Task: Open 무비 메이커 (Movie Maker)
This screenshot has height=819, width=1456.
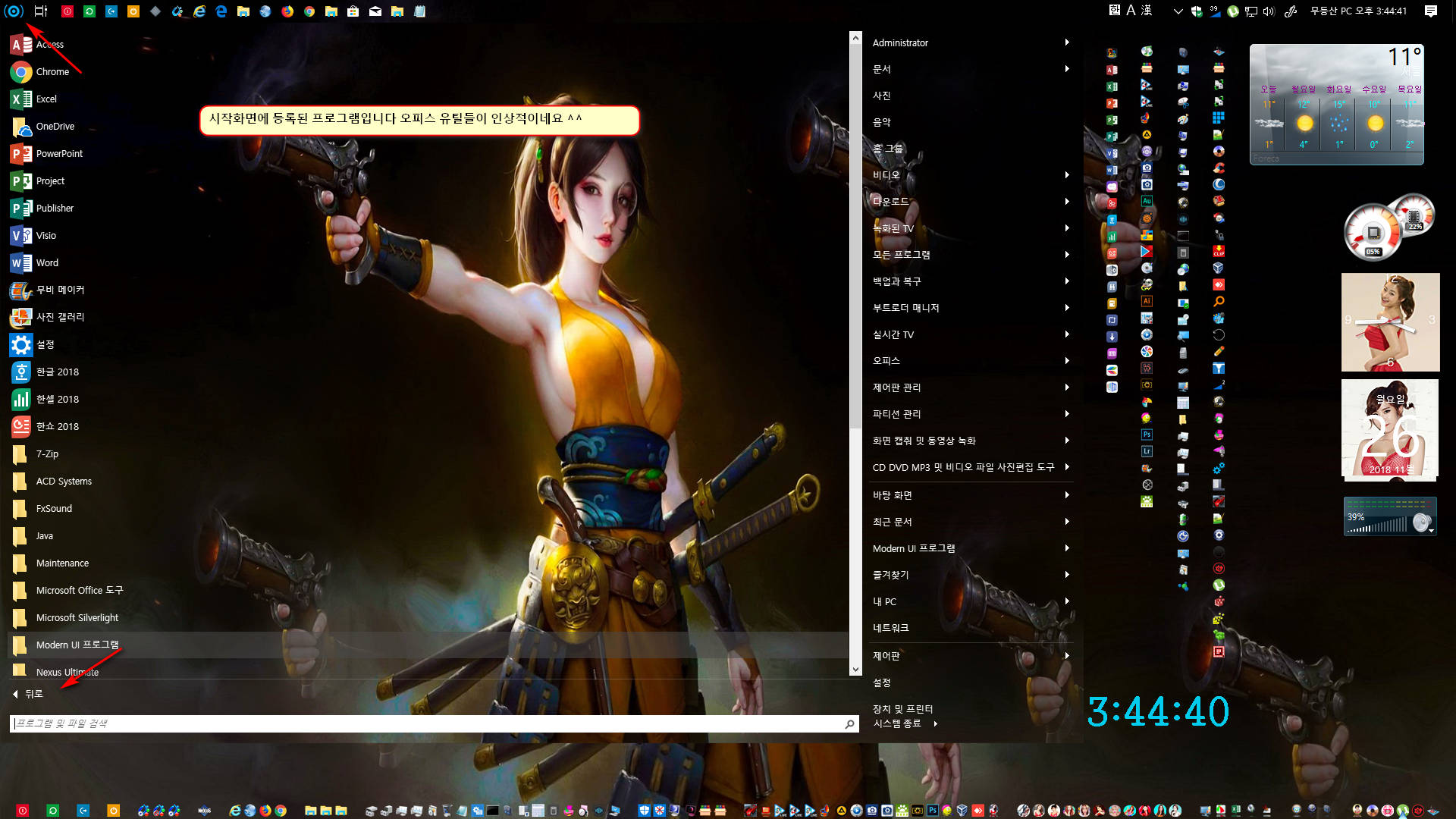Action: 45,290
